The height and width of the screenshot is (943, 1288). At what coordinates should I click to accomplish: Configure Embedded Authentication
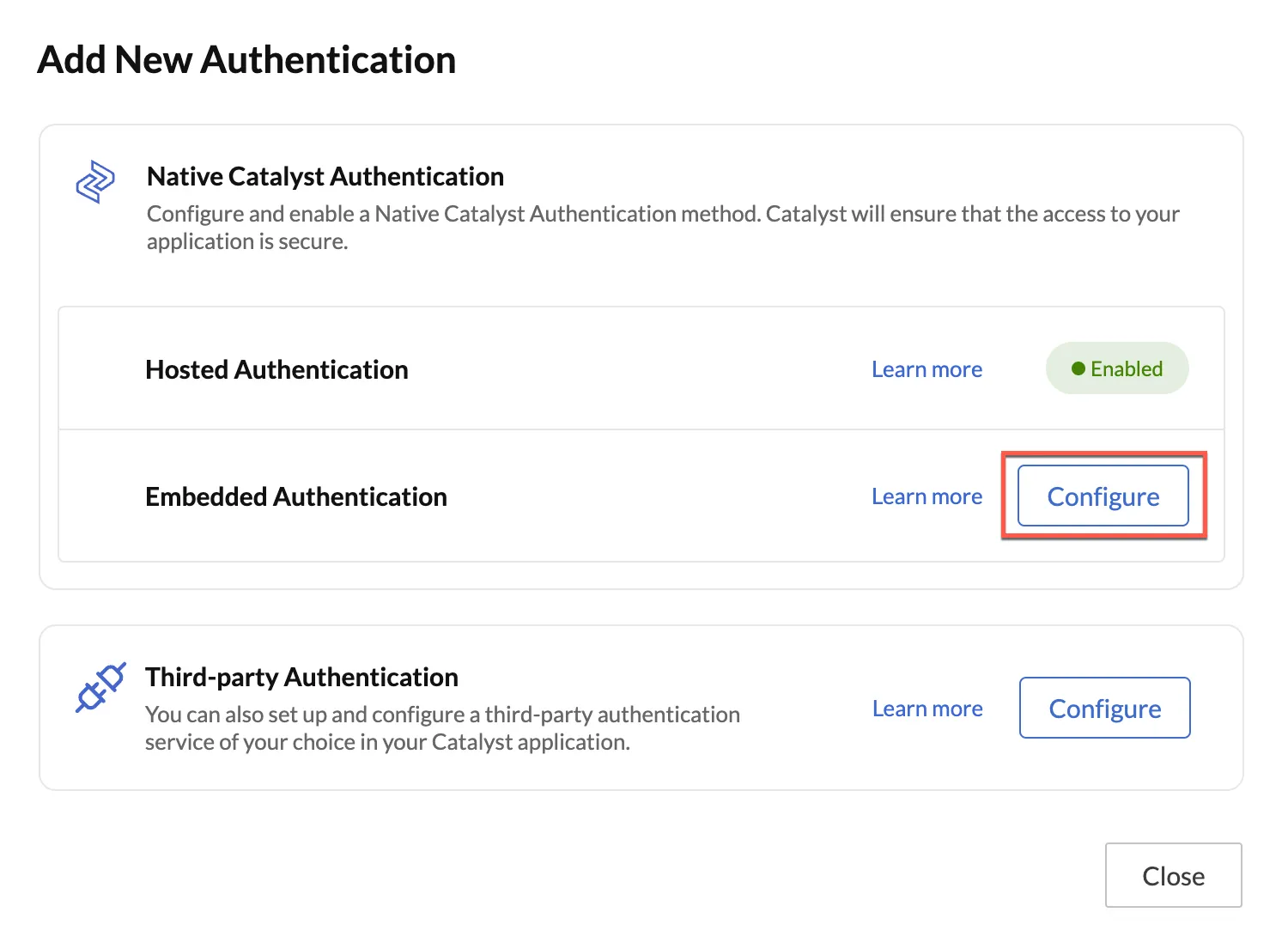tap(1103, 496)
